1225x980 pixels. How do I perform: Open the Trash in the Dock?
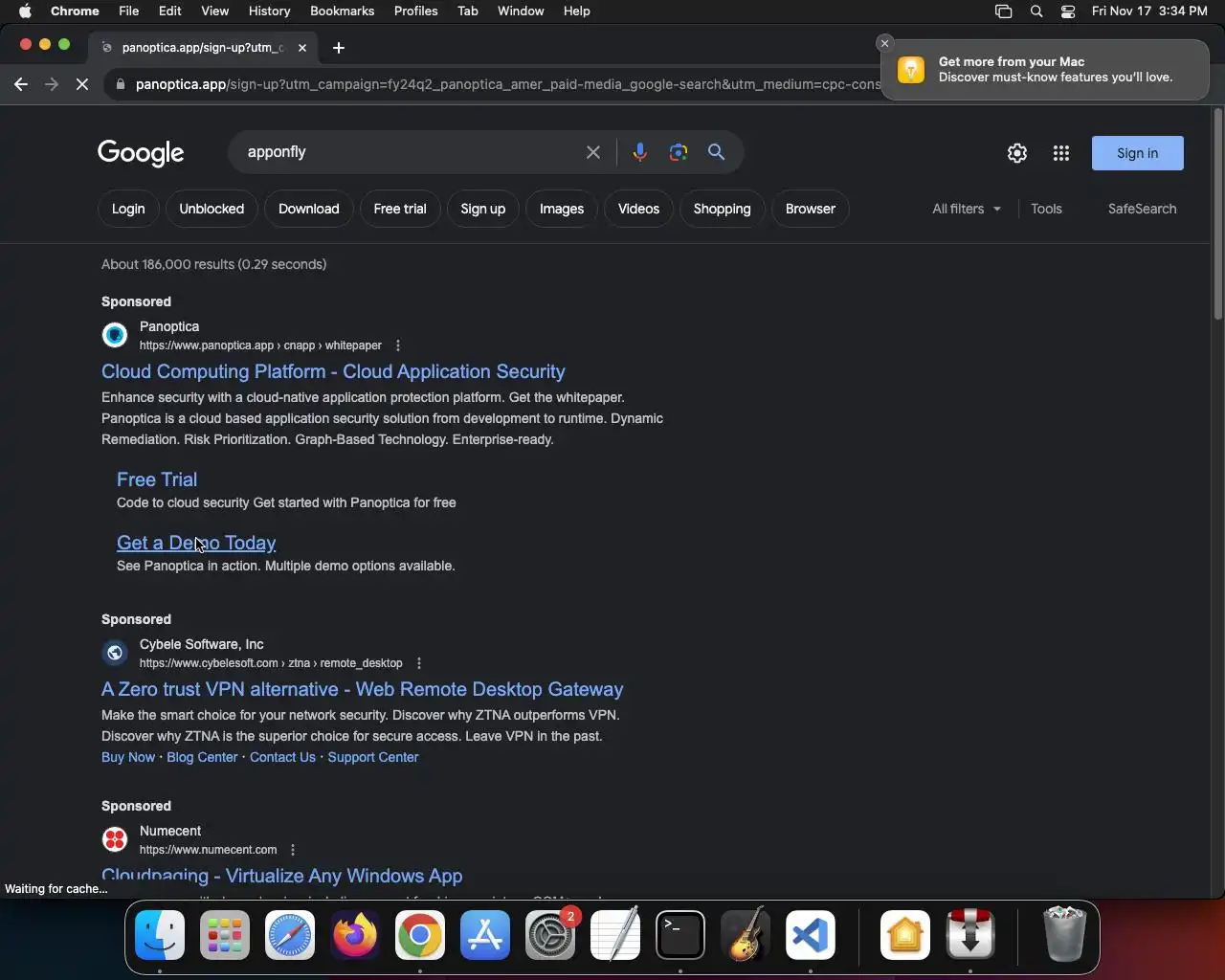point(1064,935)
